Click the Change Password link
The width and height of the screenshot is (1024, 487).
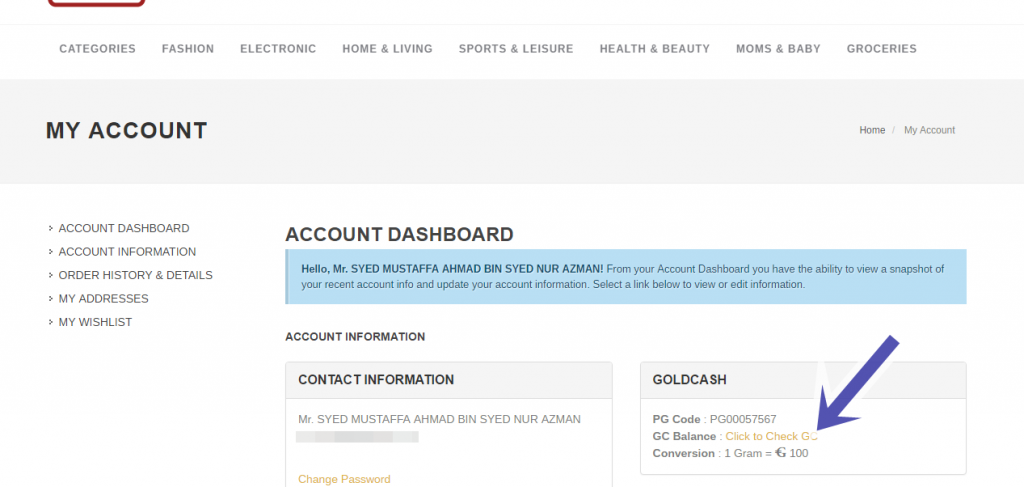(344, 479)
